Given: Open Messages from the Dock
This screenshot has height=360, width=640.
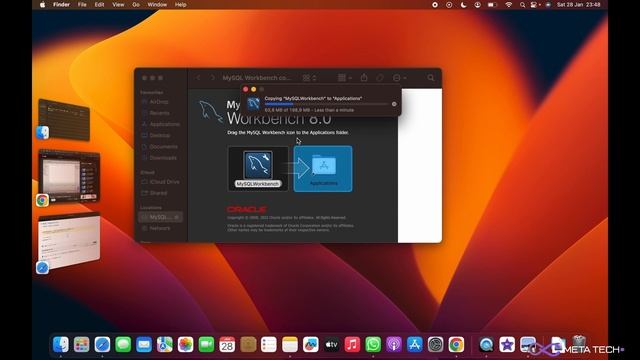Looking at the screenshot, I should point(123,344).
